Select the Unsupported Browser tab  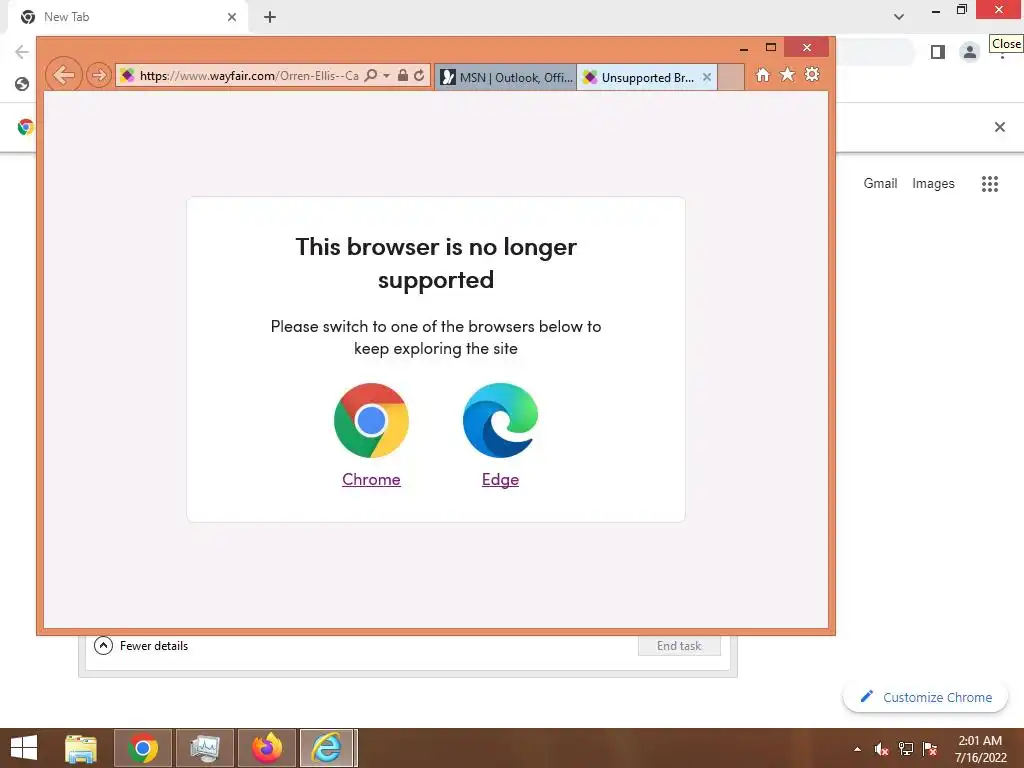(x=647, y=77)
